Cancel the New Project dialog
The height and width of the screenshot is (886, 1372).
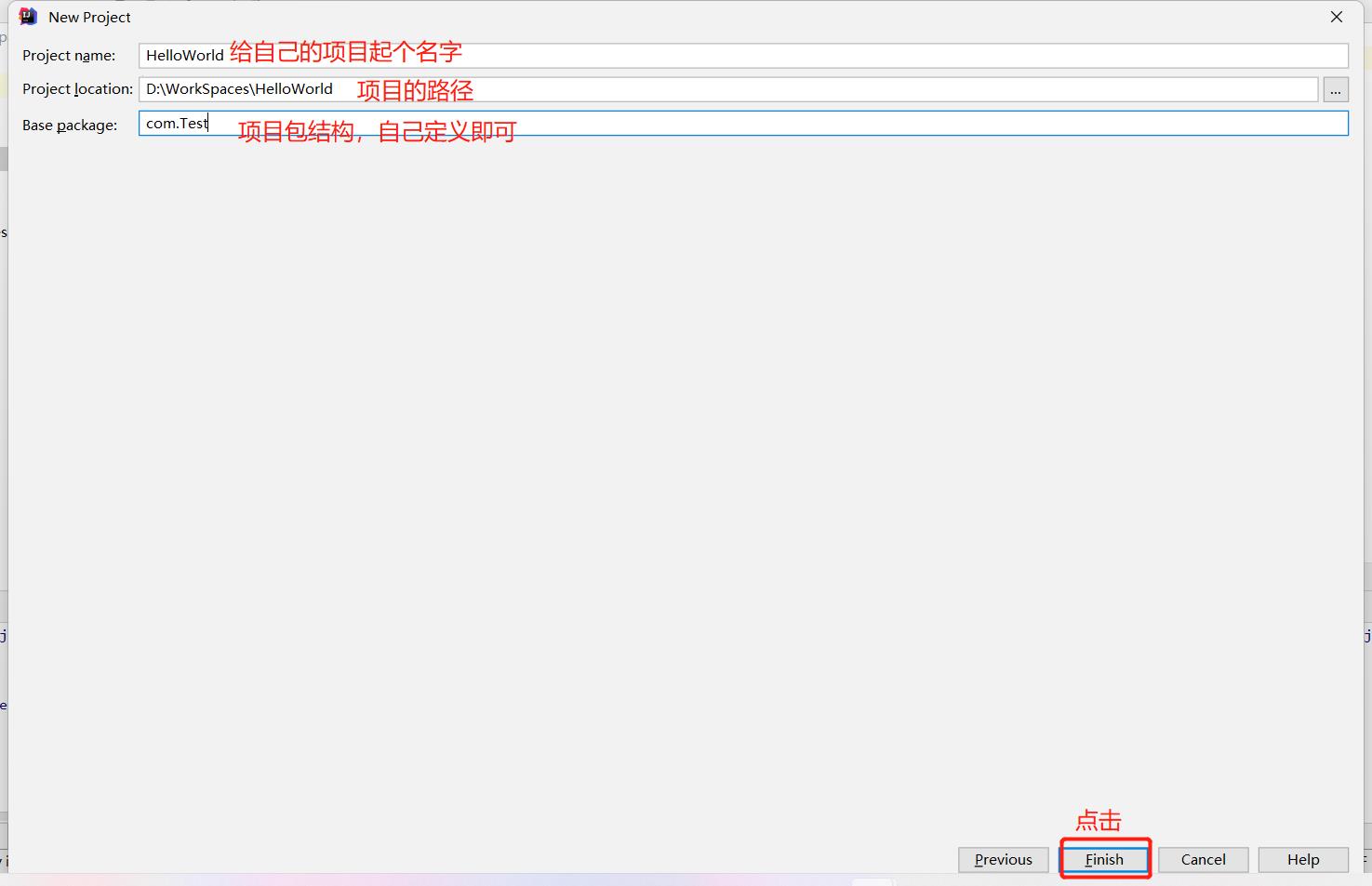tap(1204, 859)
